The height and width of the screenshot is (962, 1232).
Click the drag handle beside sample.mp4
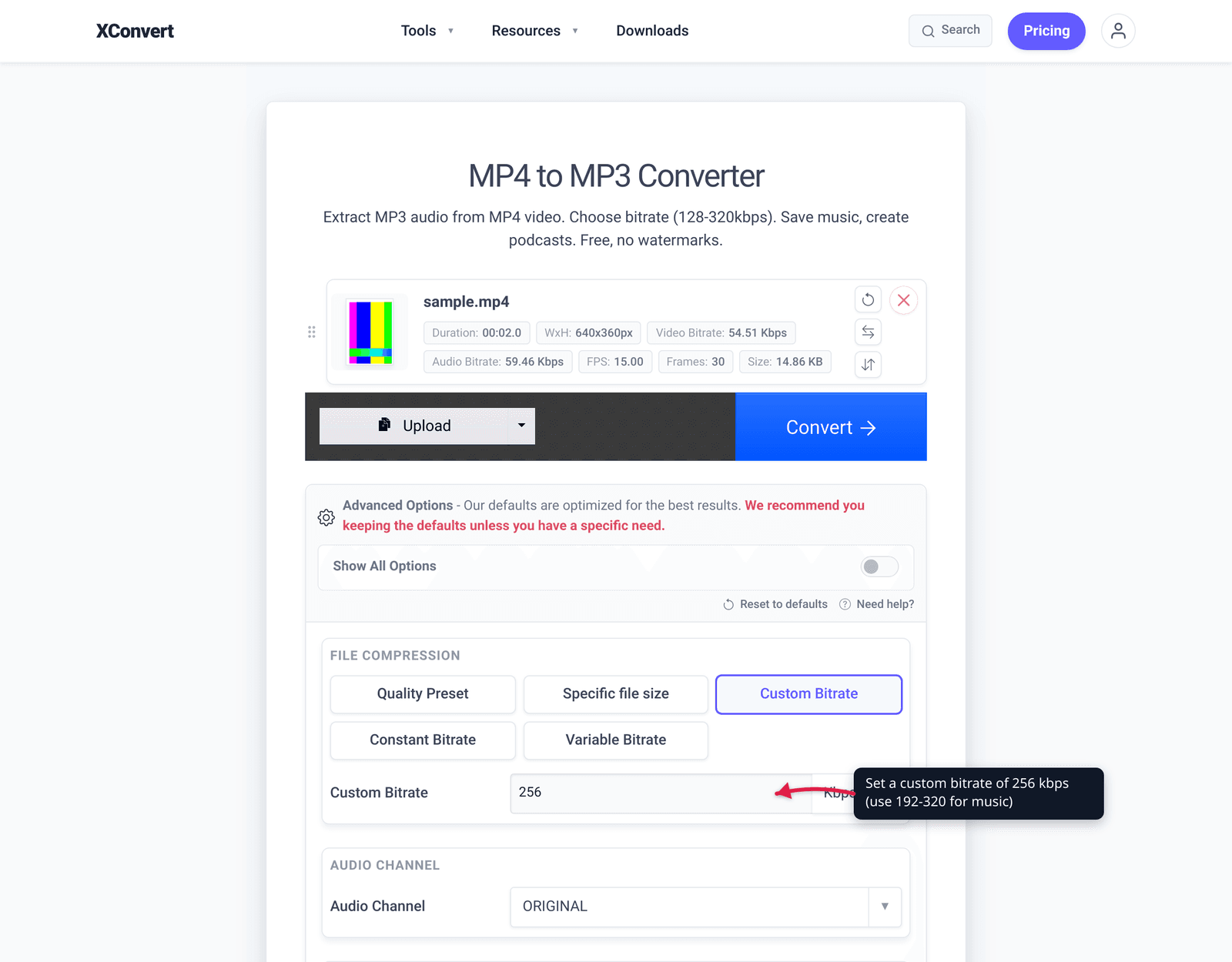click(312, 332)
